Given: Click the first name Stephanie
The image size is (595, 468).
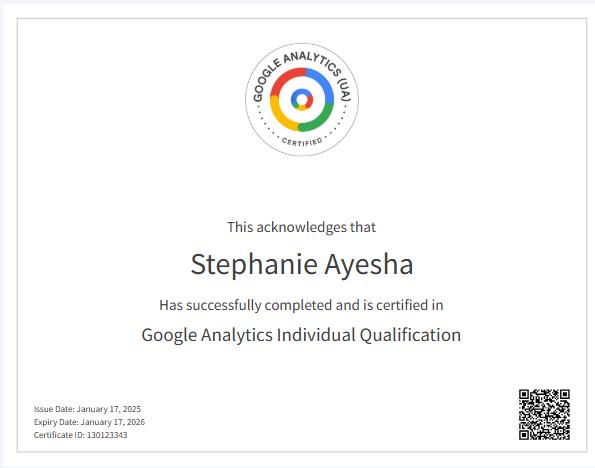Looking at the screenshot, I should tap(254, 265).
